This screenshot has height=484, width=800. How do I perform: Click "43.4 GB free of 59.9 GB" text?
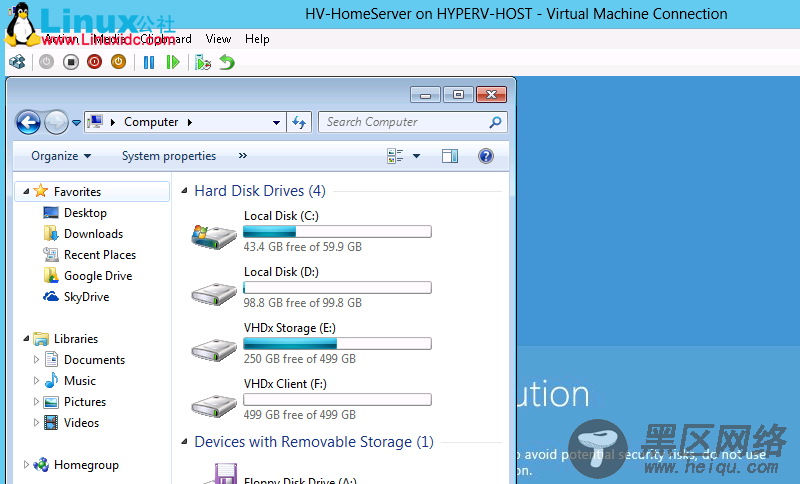tap(303, 247)
